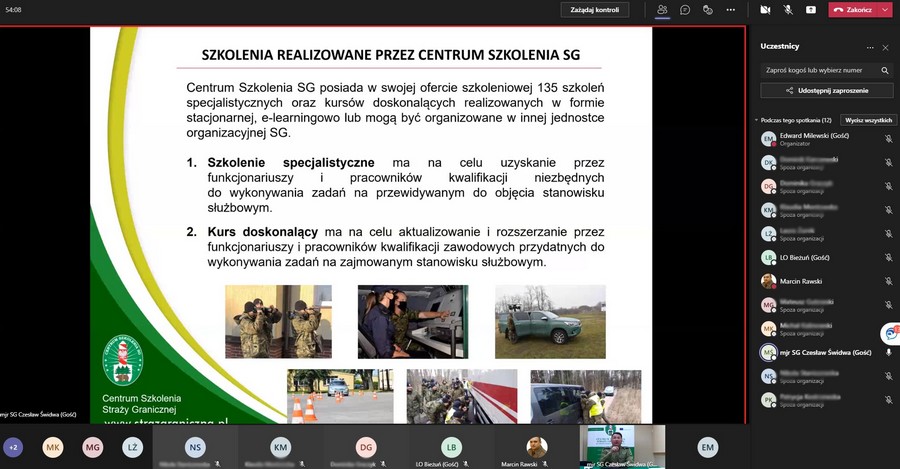Open the meeting chat icon
The image size is (900, 469).
(x=685, y=10)
